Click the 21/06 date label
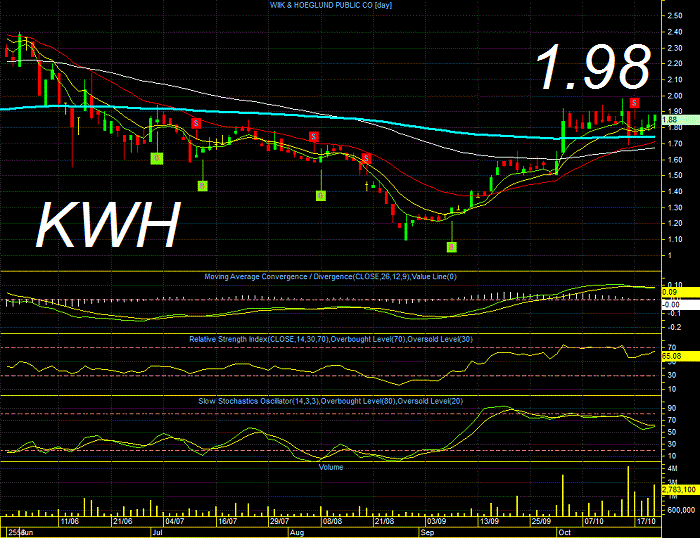700x538 pixels. pyautogui.click(x=122, y=521)
